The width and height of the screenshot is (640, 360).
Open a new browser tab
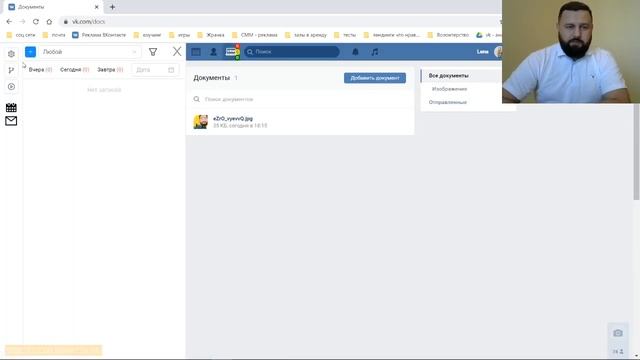coord(112,7)
